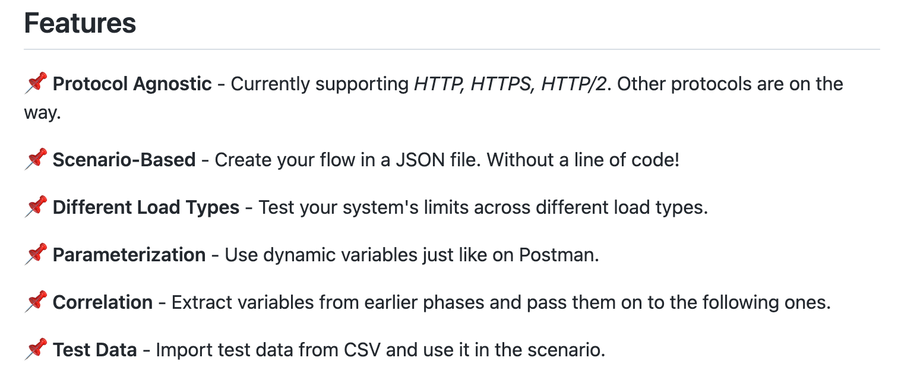Screen dimensions: 898x386
Task: Click the Features heading
Action: tap(80, 23)
